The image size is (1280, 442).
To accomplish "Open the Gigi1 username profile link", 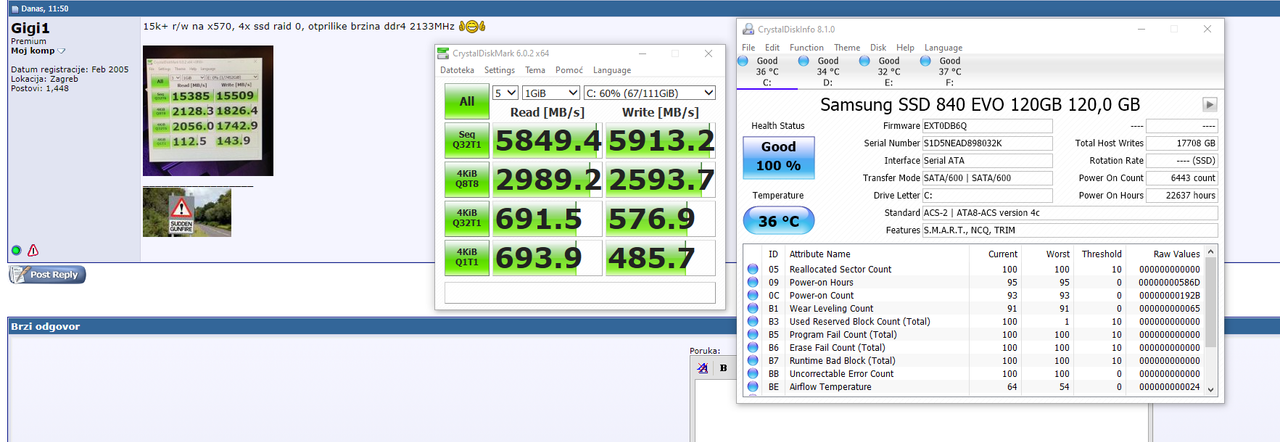I will (x=31, y=28).
